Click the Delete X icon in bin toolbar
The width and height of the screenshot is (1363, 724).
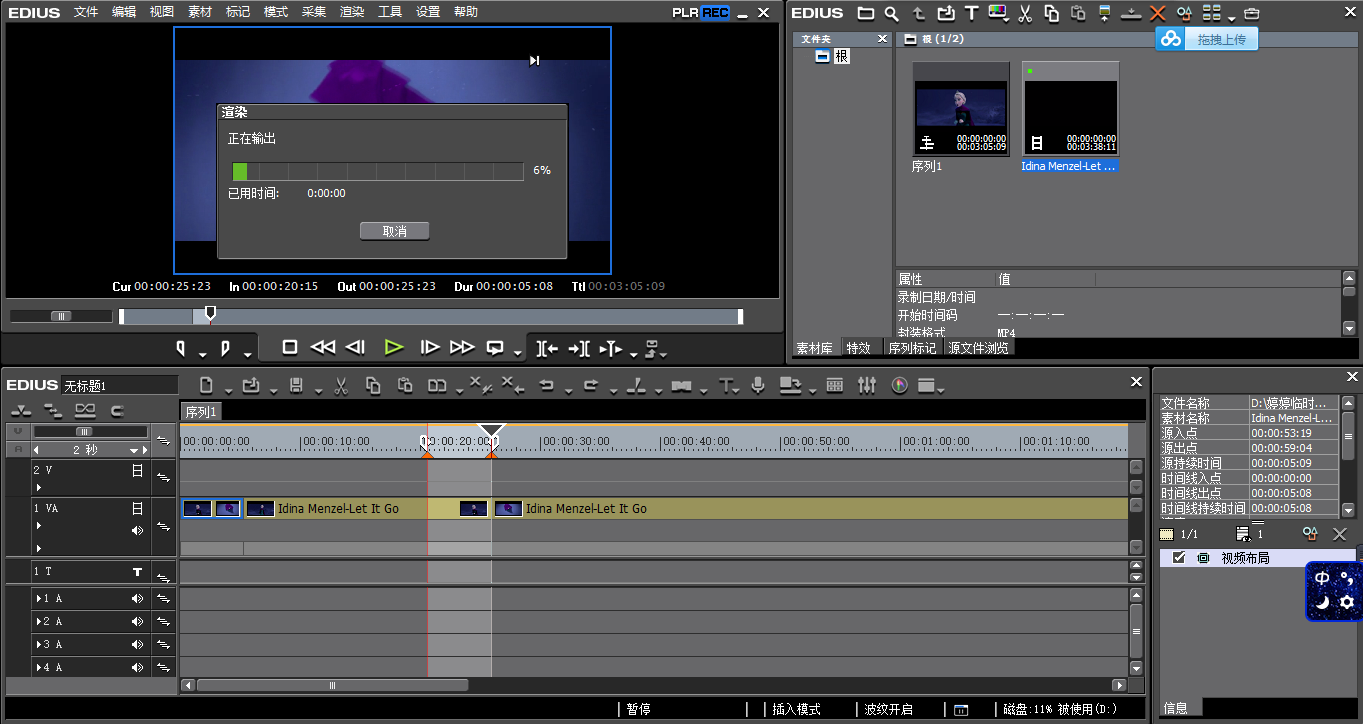1158,13
